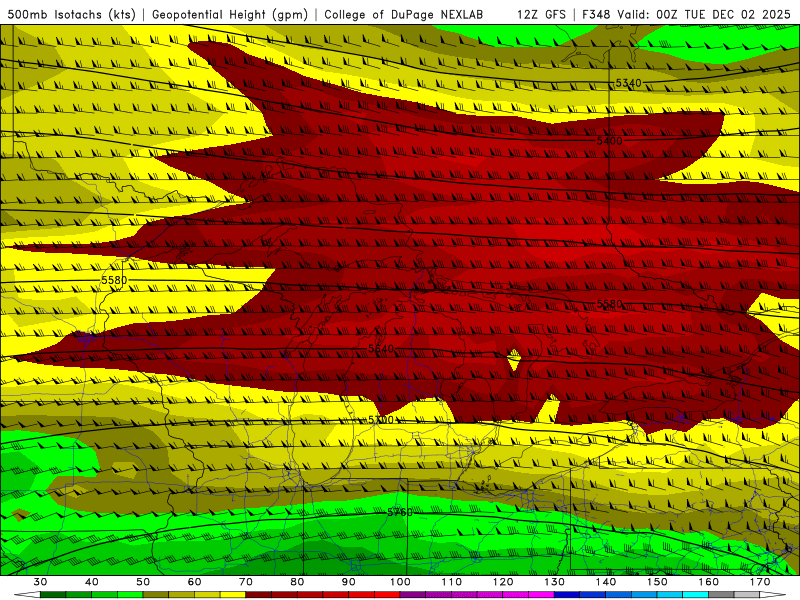800x600 pixels.
Task: Click the 150 value on the colorbar scale
Action: pyautogui.click(x=657, y=582)
